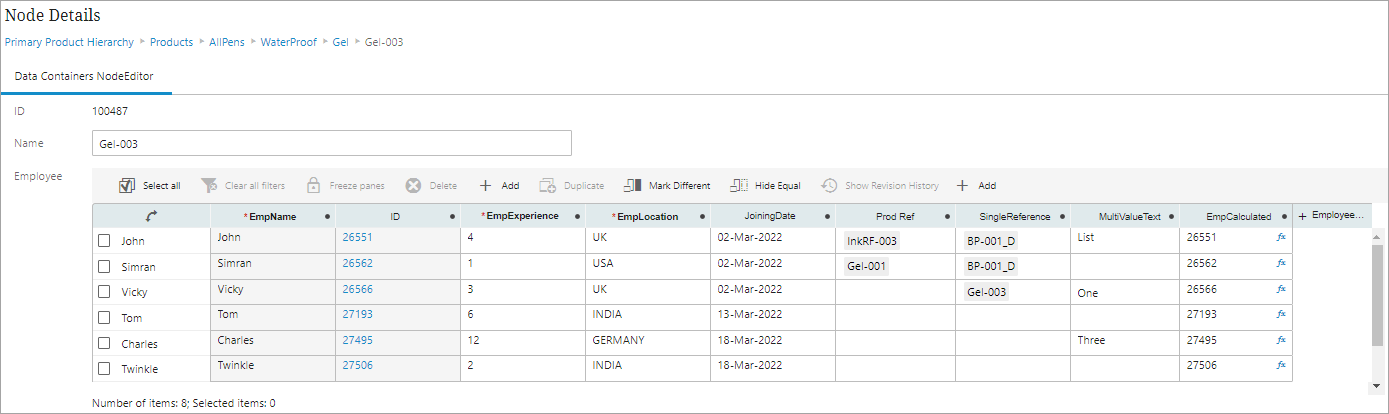
Task: Open the InkRF-003 product reference
Action: pyautogui.click(x=872, y=241)
